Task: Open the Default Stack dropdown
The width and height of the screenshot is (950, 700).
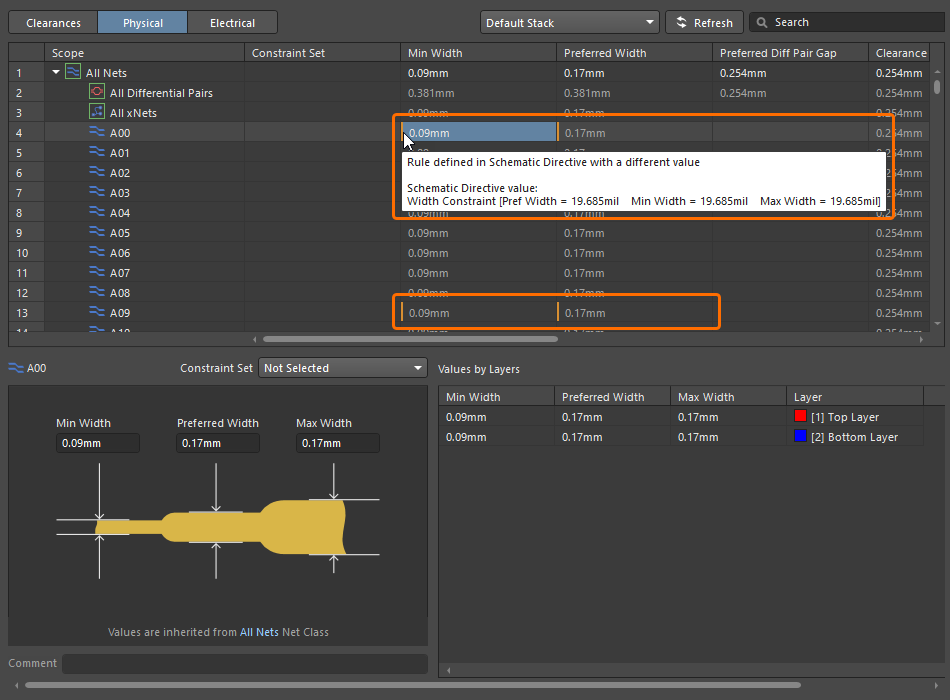Action: click(x=570, y=22)
